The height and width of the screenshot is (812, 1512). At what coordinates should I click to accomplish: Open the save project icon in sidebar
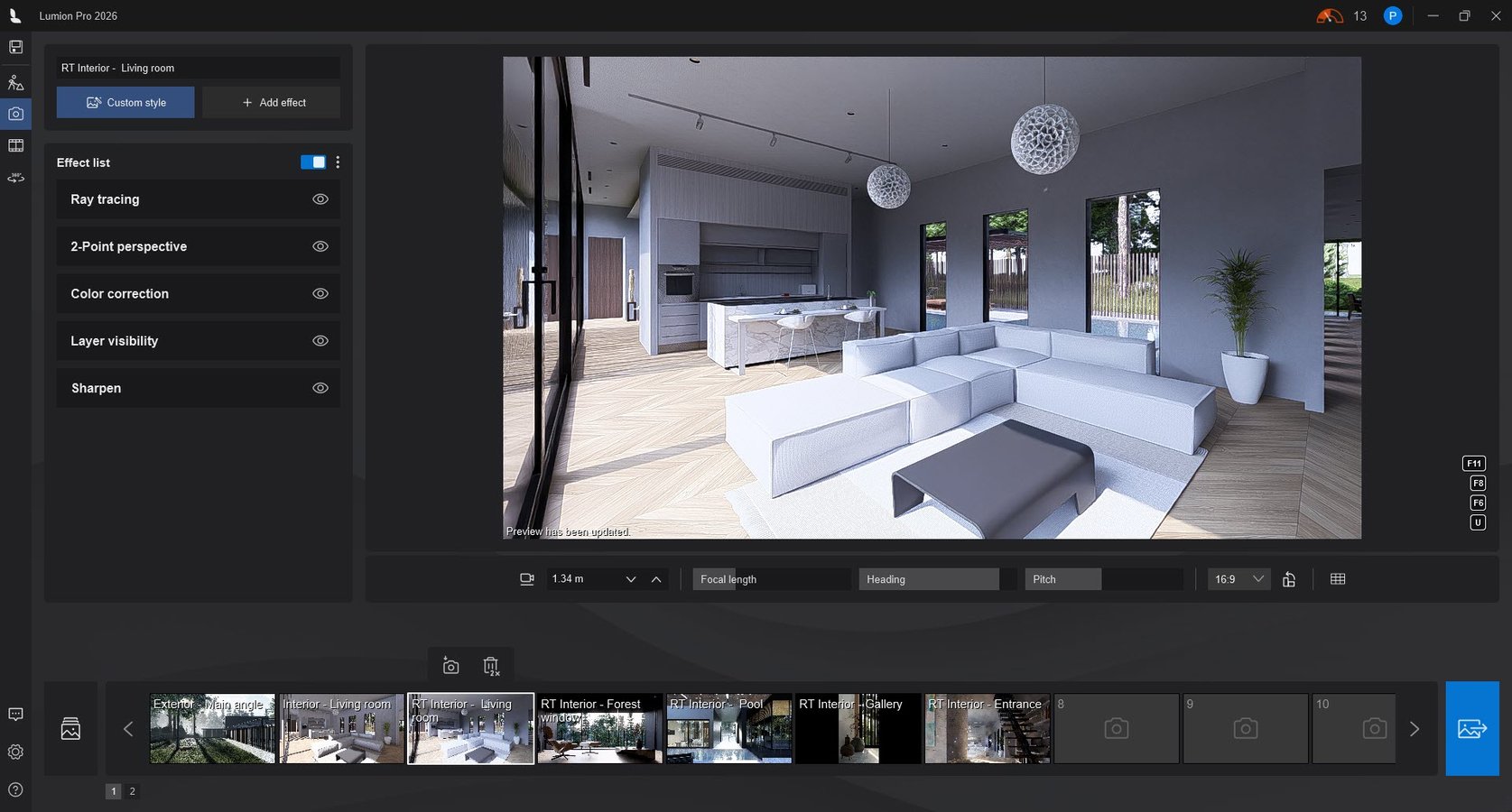(15, 47)
